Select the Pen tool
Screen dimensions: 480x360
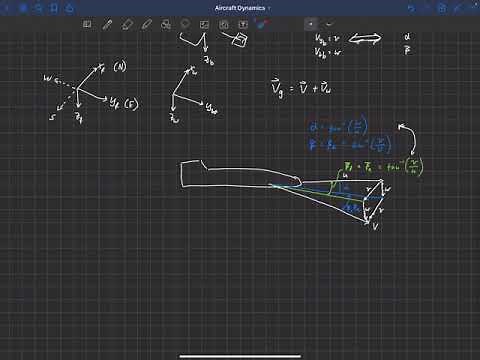[x=107, y=24]
